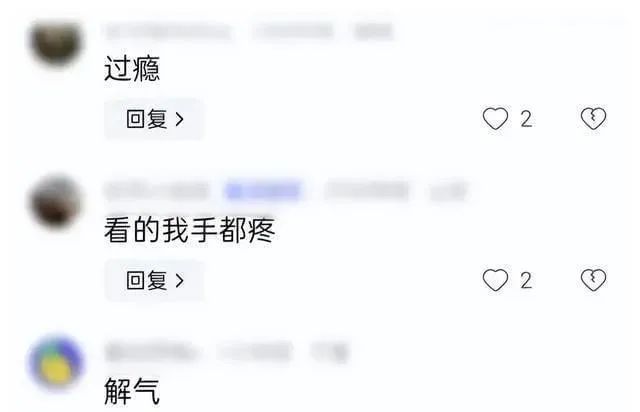
Task: Click the 回复 button under "过瘾"
Action: coord(154,119)
